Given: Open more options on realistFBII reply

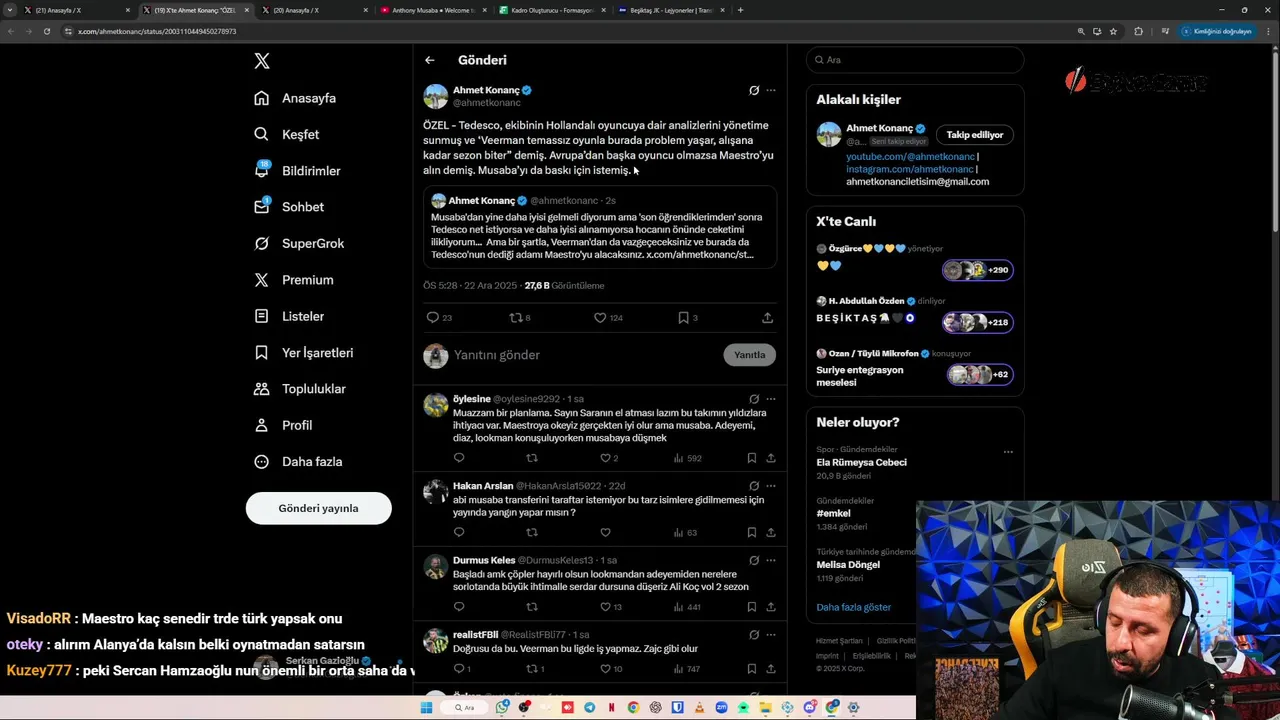Looking at the screenshot, I should click(770, 635).
